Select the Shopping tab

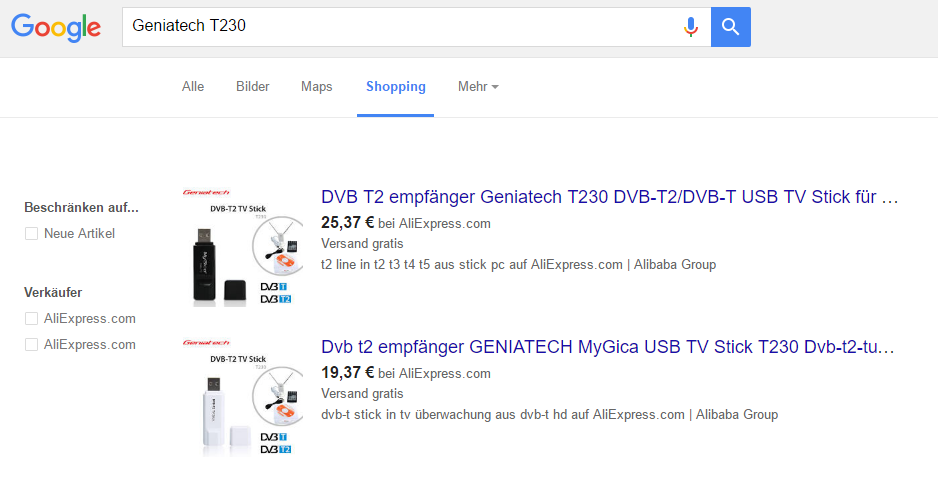395,87
